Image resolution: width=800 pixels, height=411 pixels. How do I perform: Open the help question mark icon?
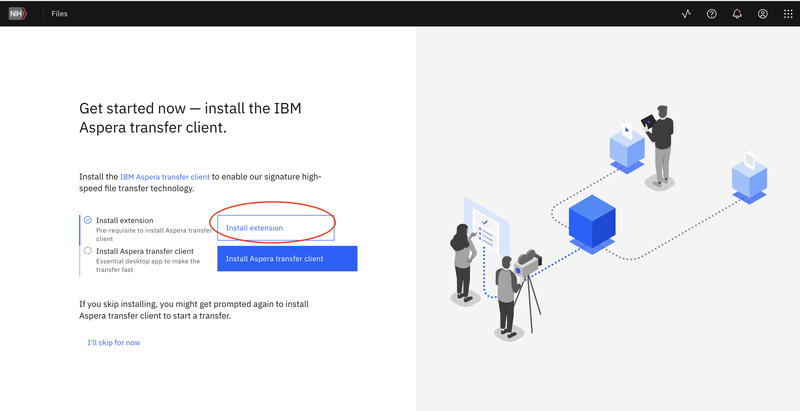711,14
